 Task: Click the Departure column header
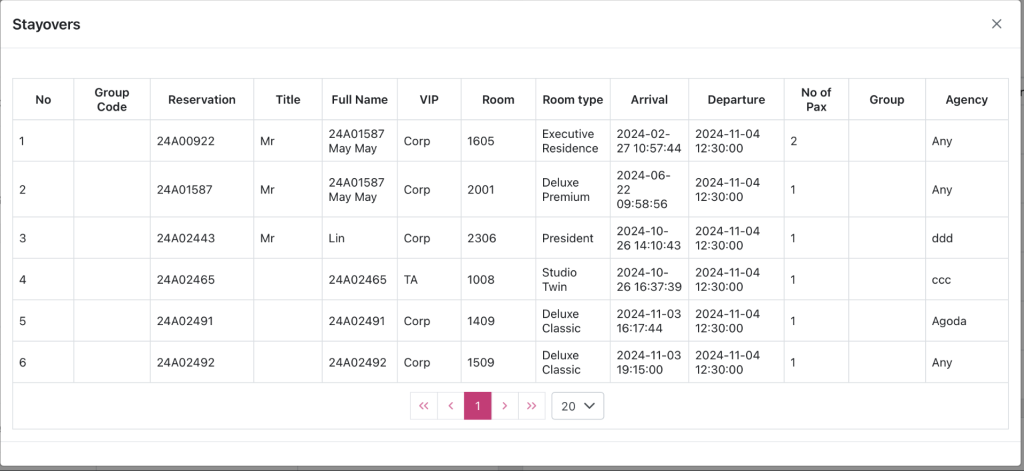[736, 100]
